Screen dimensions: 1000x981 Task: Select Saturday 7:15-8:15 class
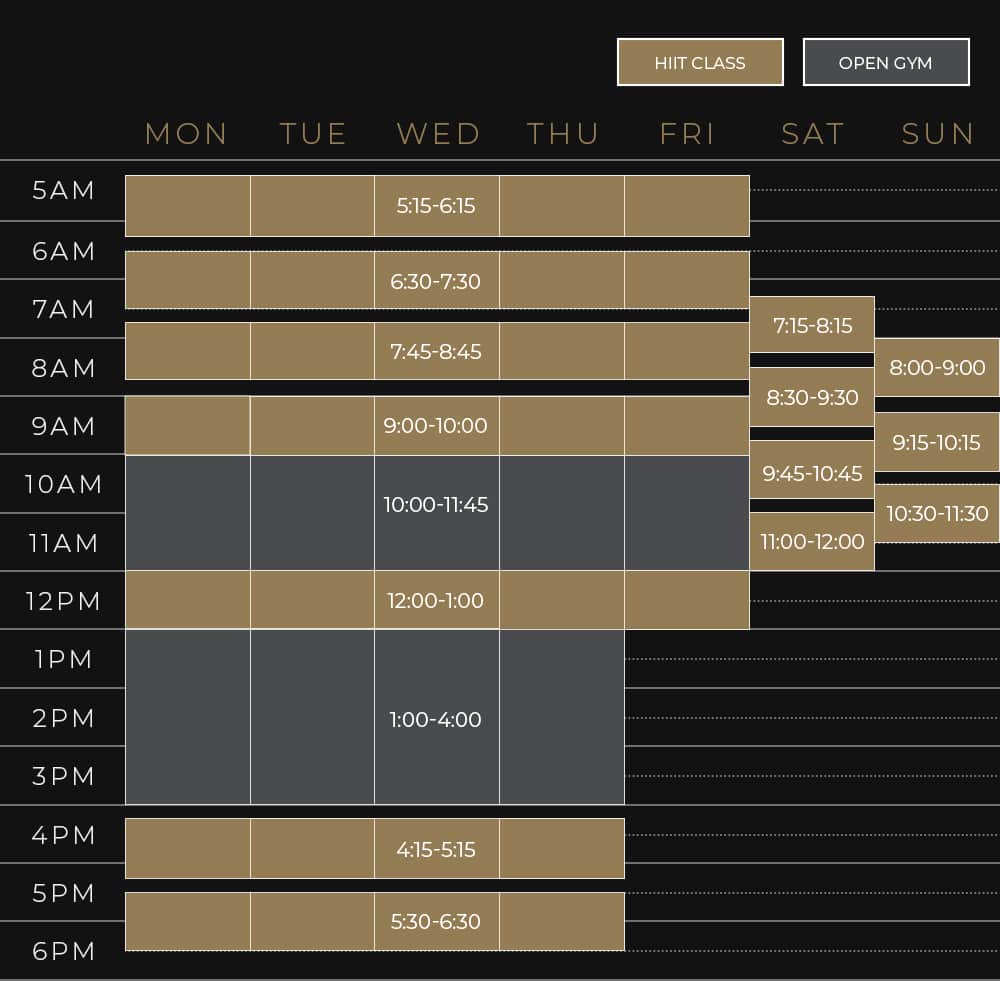tap(812, 326)
